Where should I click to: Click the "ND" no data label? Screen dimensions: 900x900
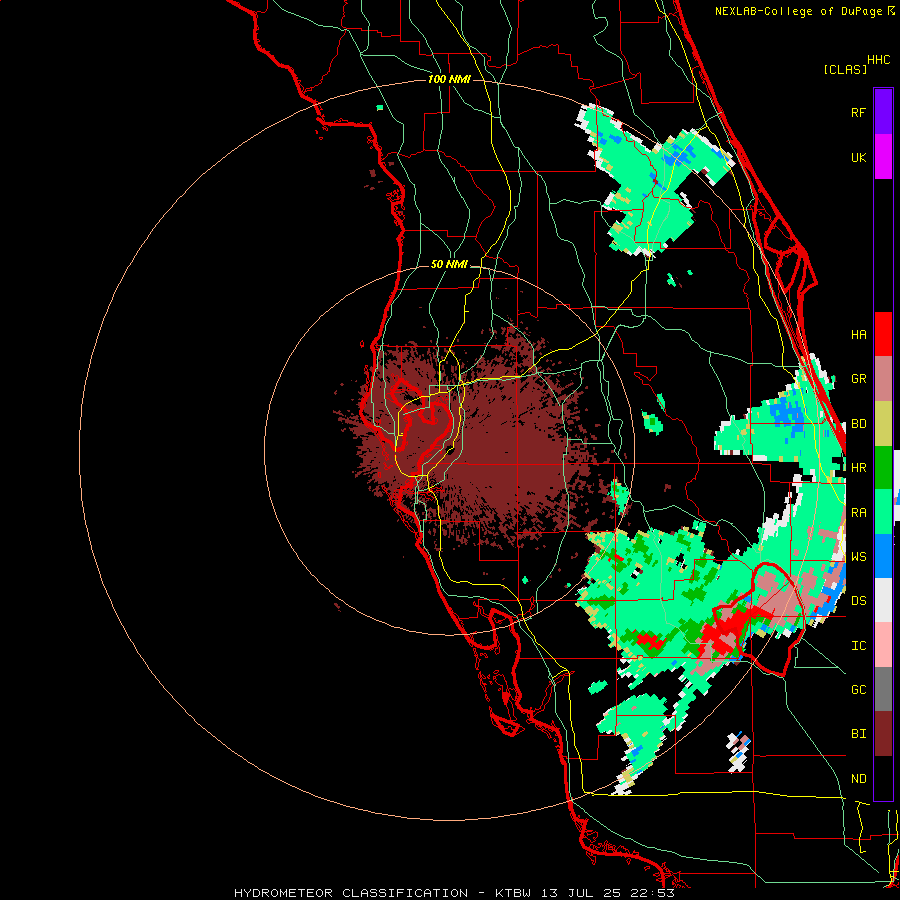858,779
